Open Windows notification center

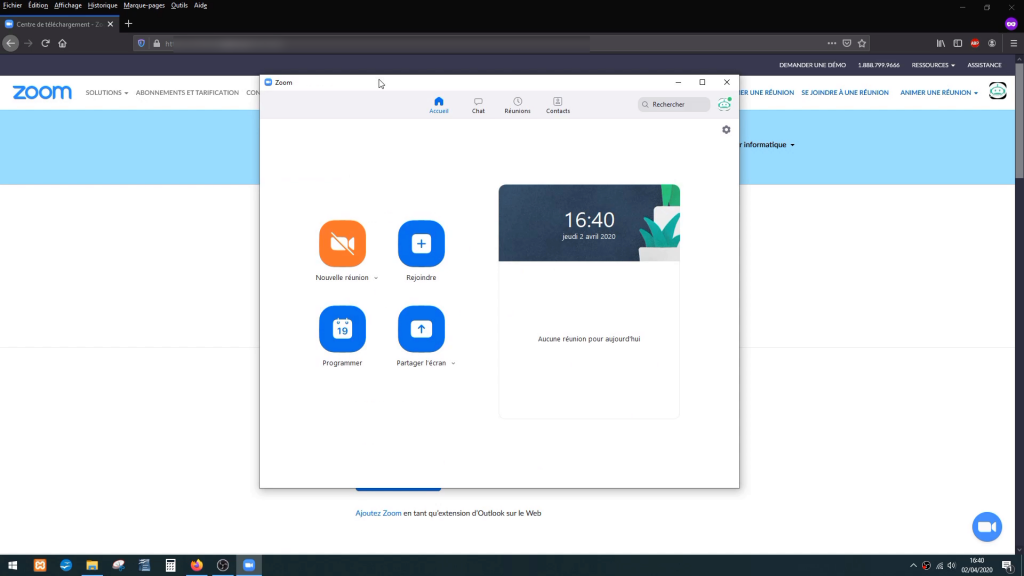(x=1008, y=566)
